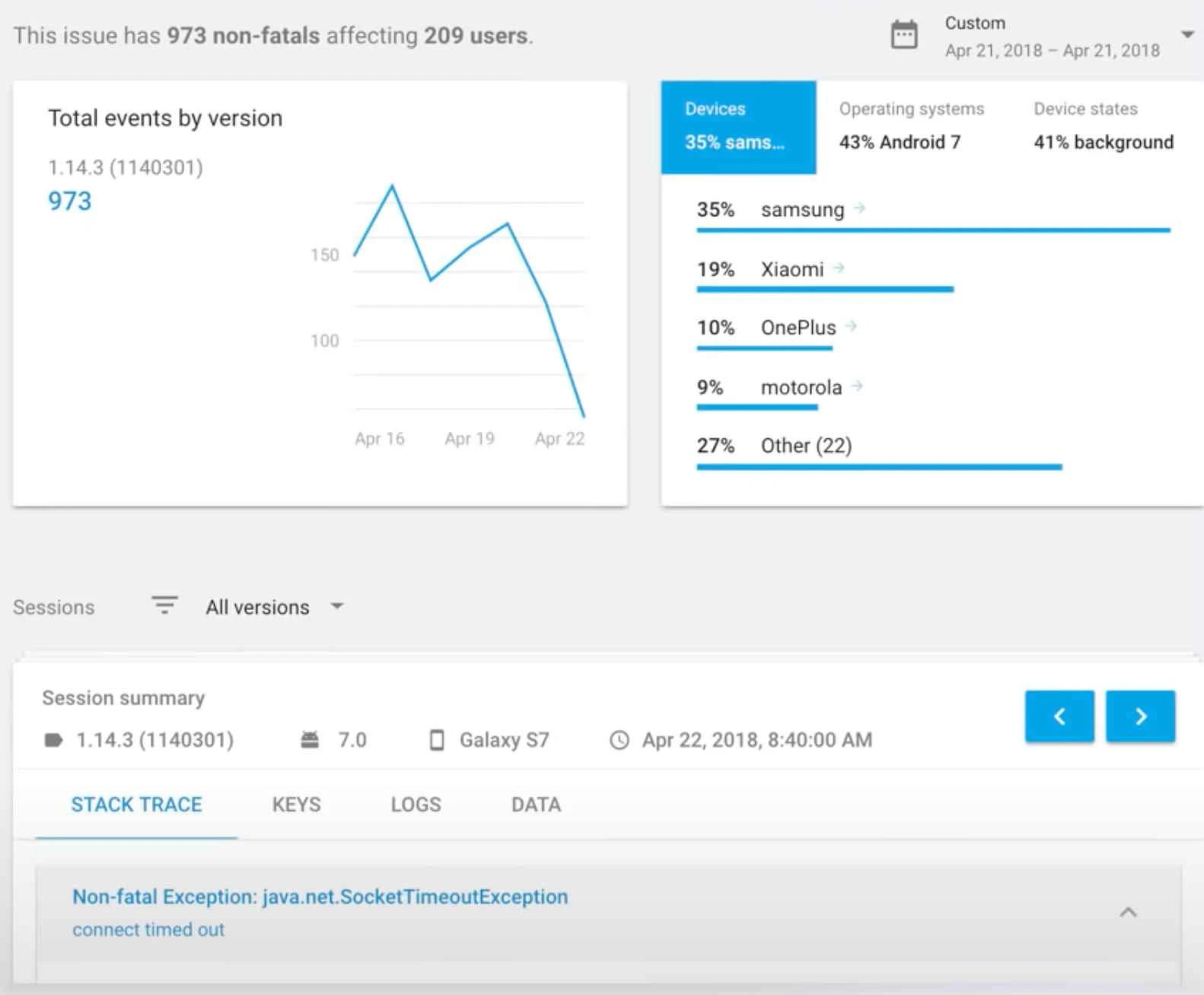
Task: Switch to the LOGS tab
Action: (x=416, y=805)
